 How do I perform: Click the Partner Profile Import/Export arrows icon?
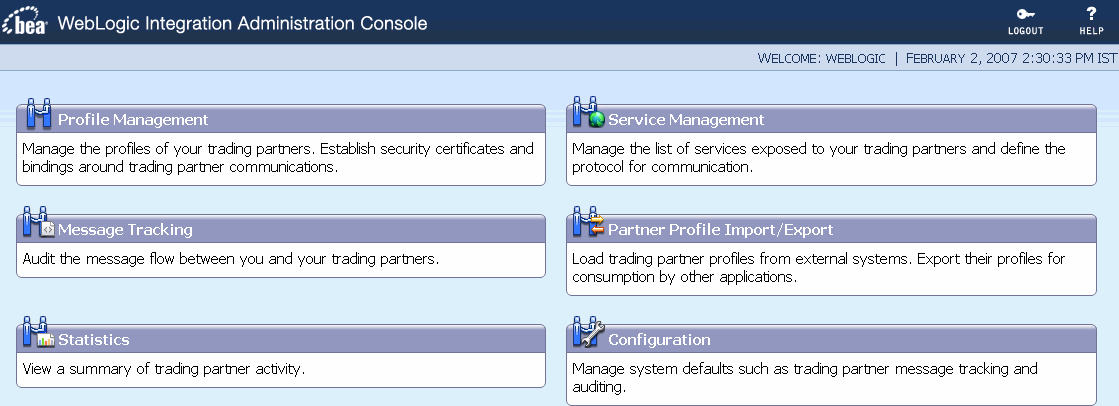[x=589, y=223]
